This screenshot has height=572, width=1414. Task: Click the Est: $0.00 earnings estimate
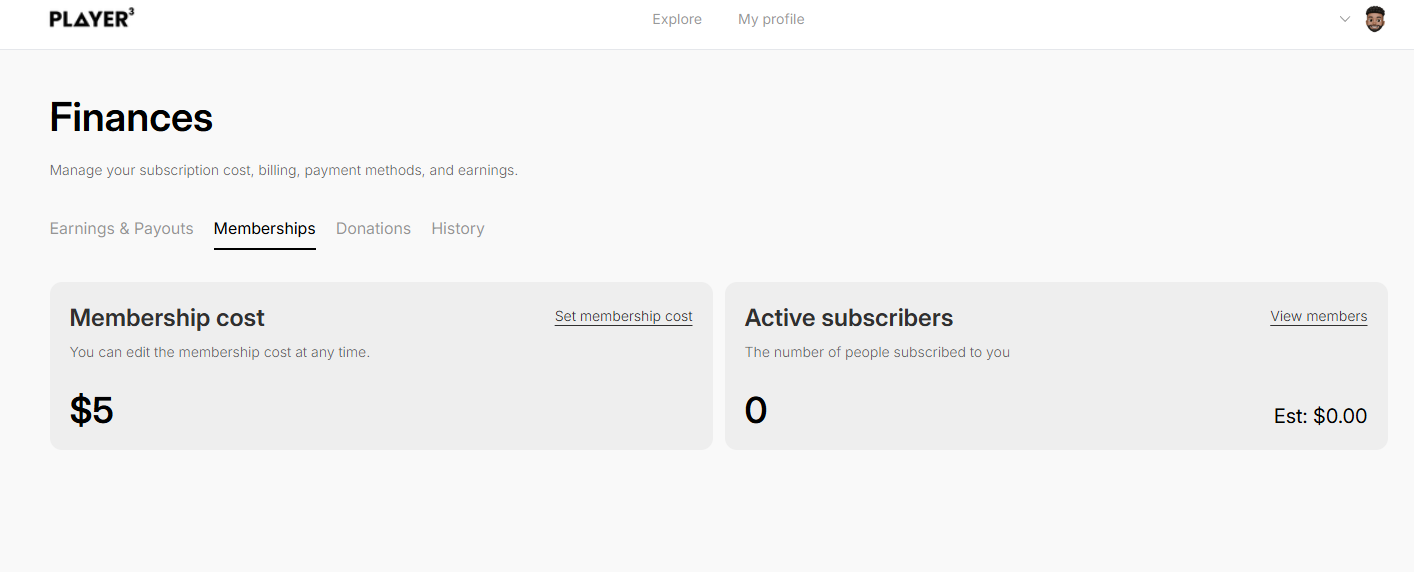[x=1320, y=416]
